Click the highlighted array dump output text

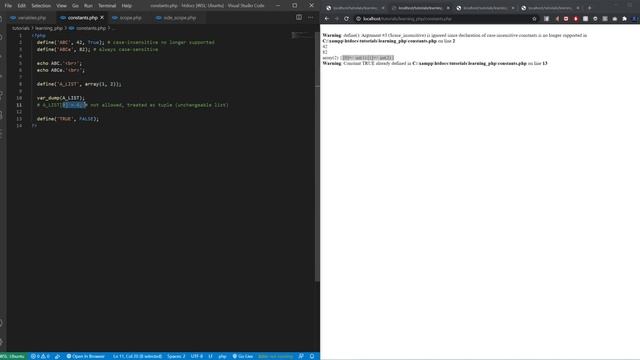(x=368, y=58)
